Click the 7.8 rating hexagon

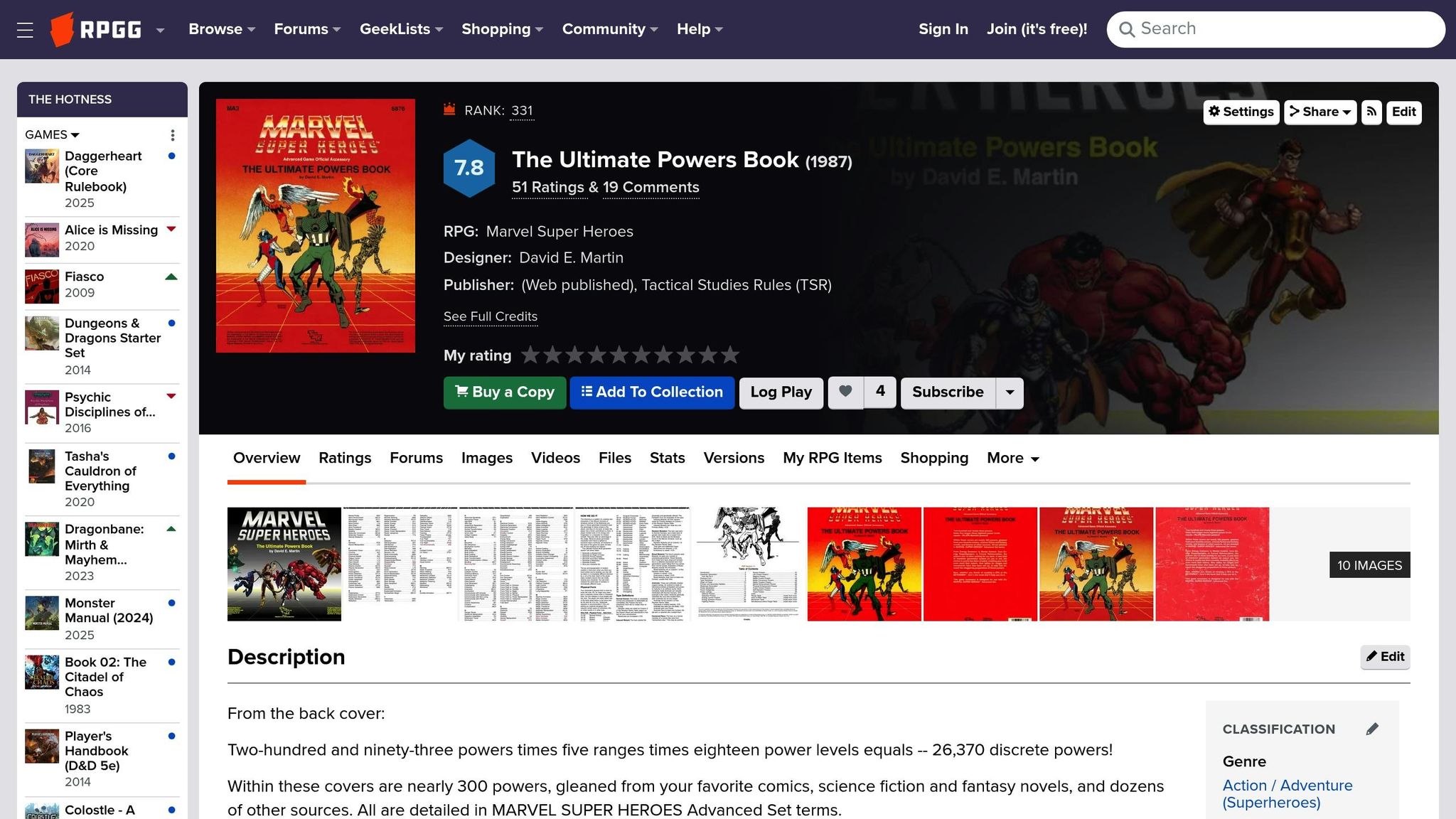click(469, 168)
